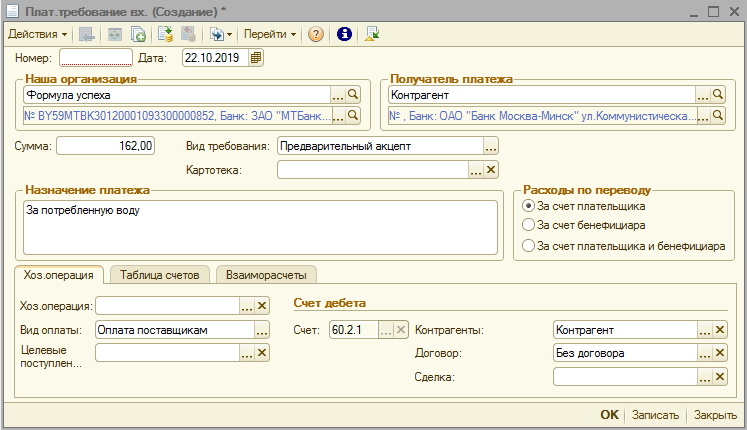The height and width of the screenshot is (430, 747).
Task: Open the Действия dropdown menu
Action: coord(38,34)
